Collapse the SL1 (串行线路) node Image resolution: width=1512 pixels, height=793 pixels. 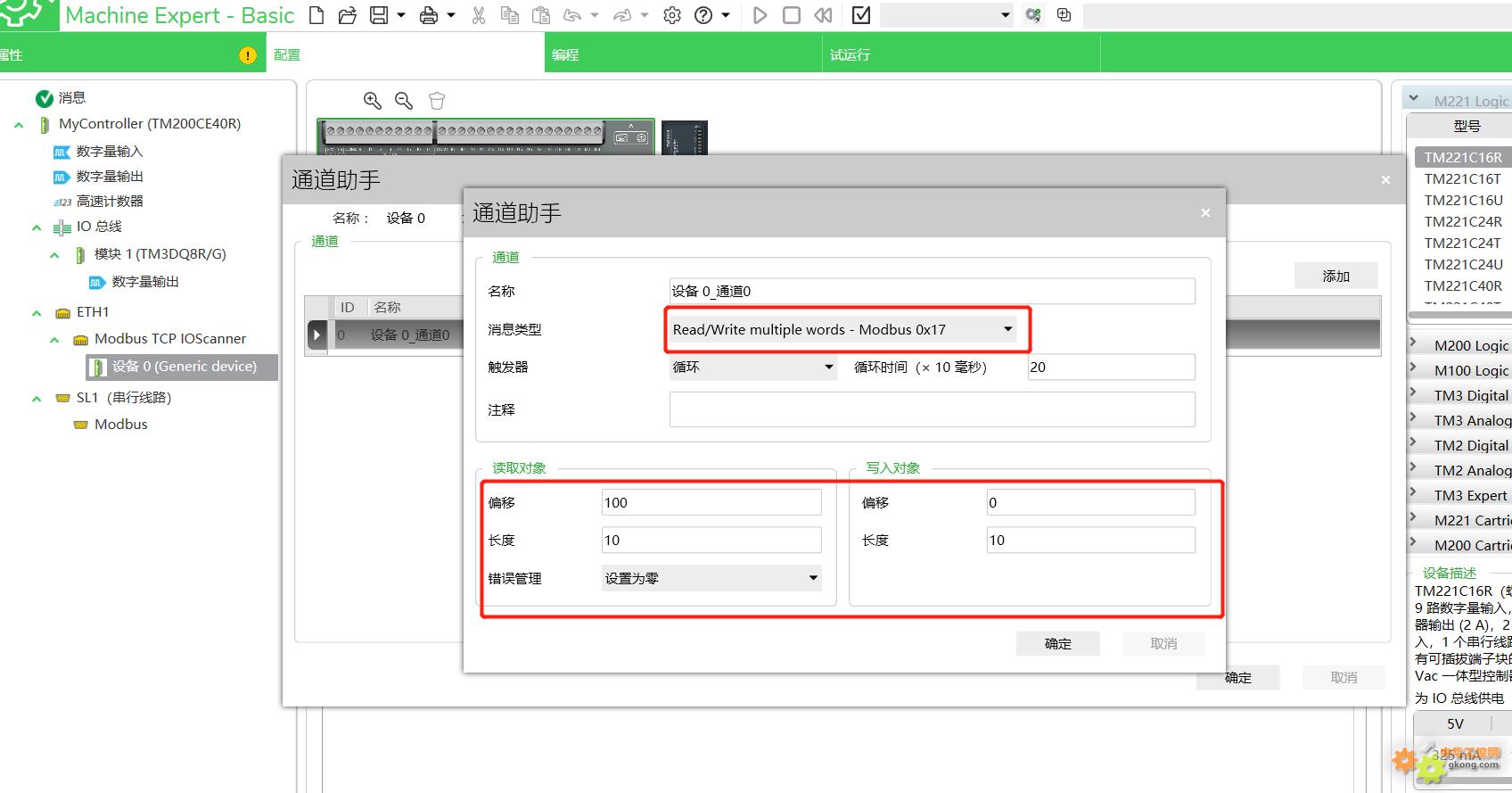point(37,399)
